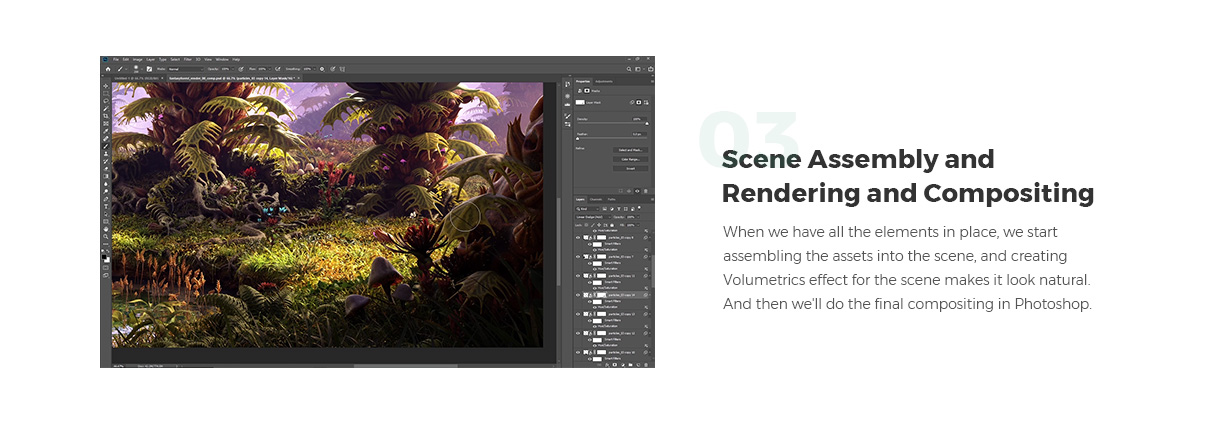
Task: Open the Window menu
Action: coord(222,60)
